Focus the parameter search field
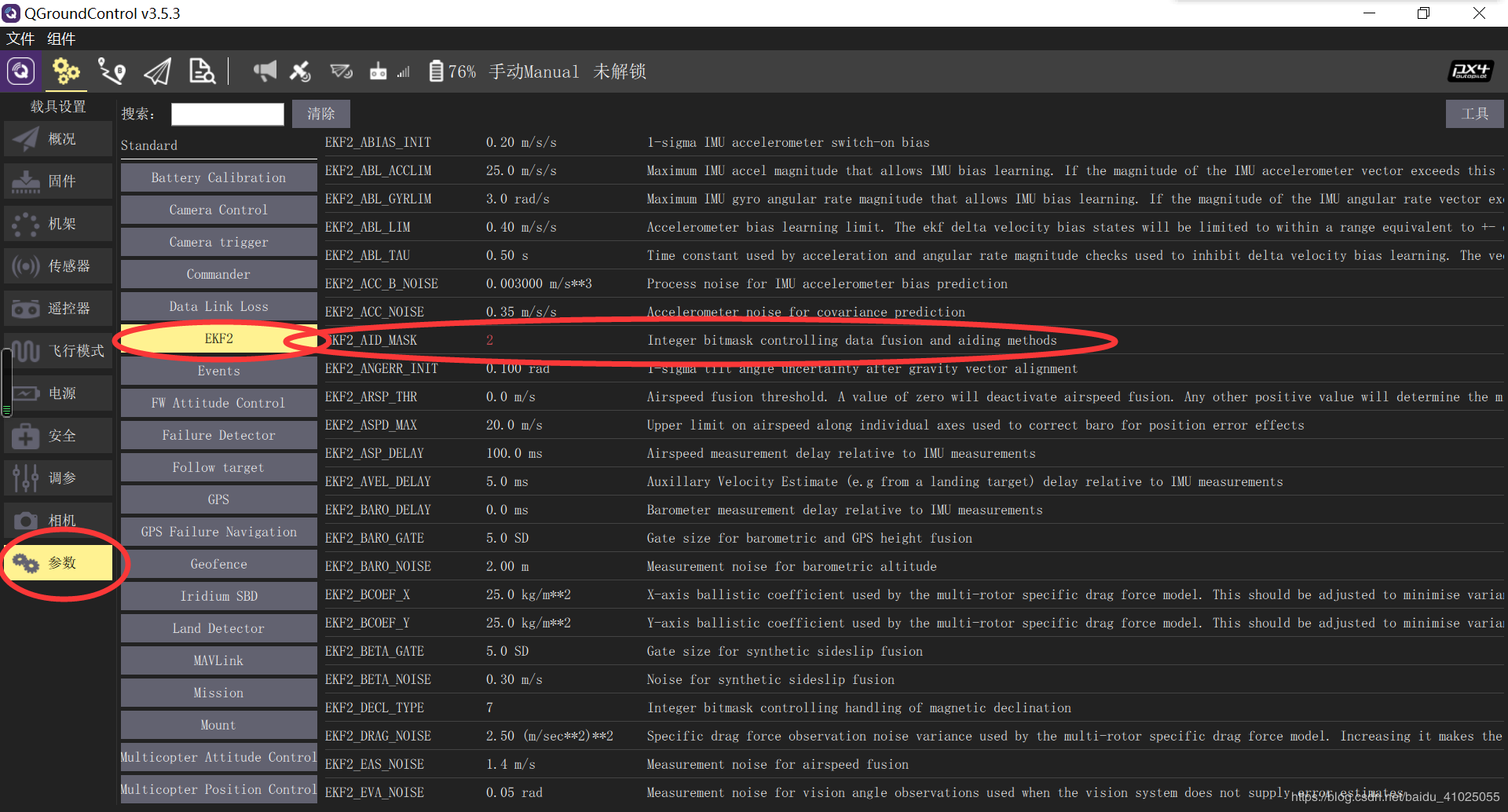The width and height of the screenshot is (1508, 812). click(227, 114)
